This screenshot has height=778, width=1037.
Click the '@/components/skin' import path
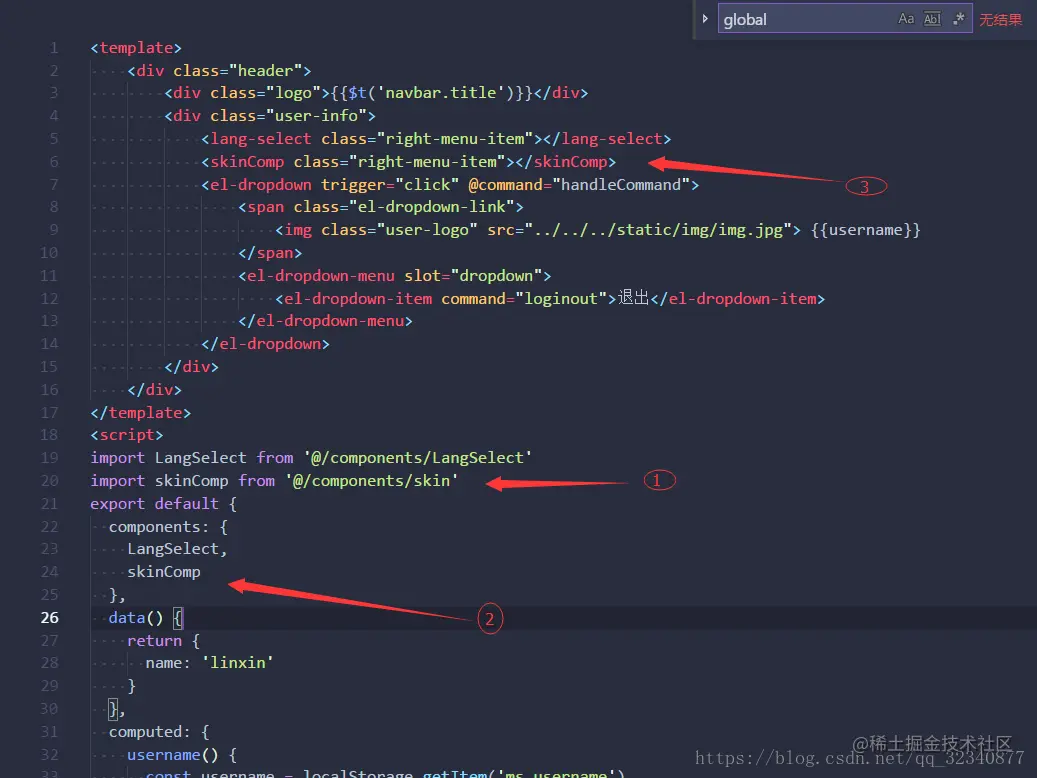372,481
